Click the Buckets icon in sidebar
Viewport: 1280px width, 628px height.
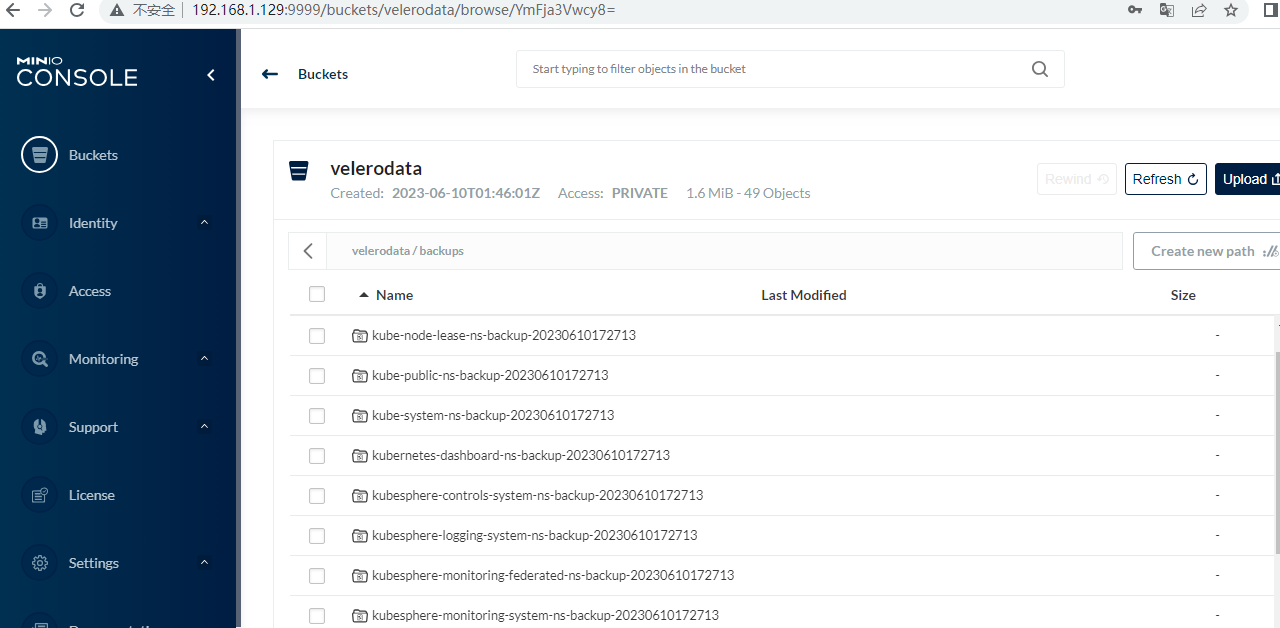(x=40, y=155)
